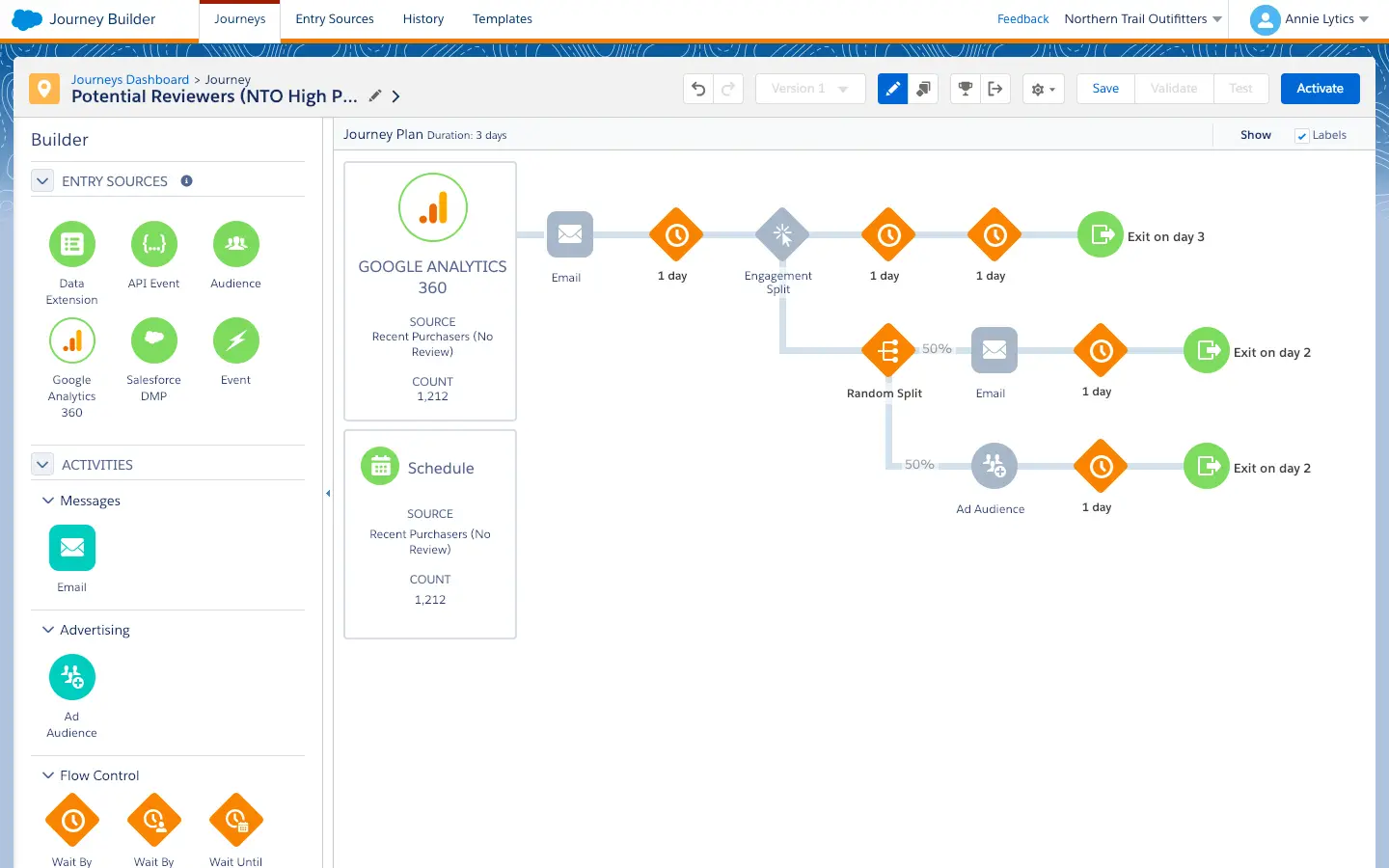The width and height of the screenshot is (1389, 868).
Task: Open the Northern Trail Outfitters account dropdown
Action: coord(1143,19)
